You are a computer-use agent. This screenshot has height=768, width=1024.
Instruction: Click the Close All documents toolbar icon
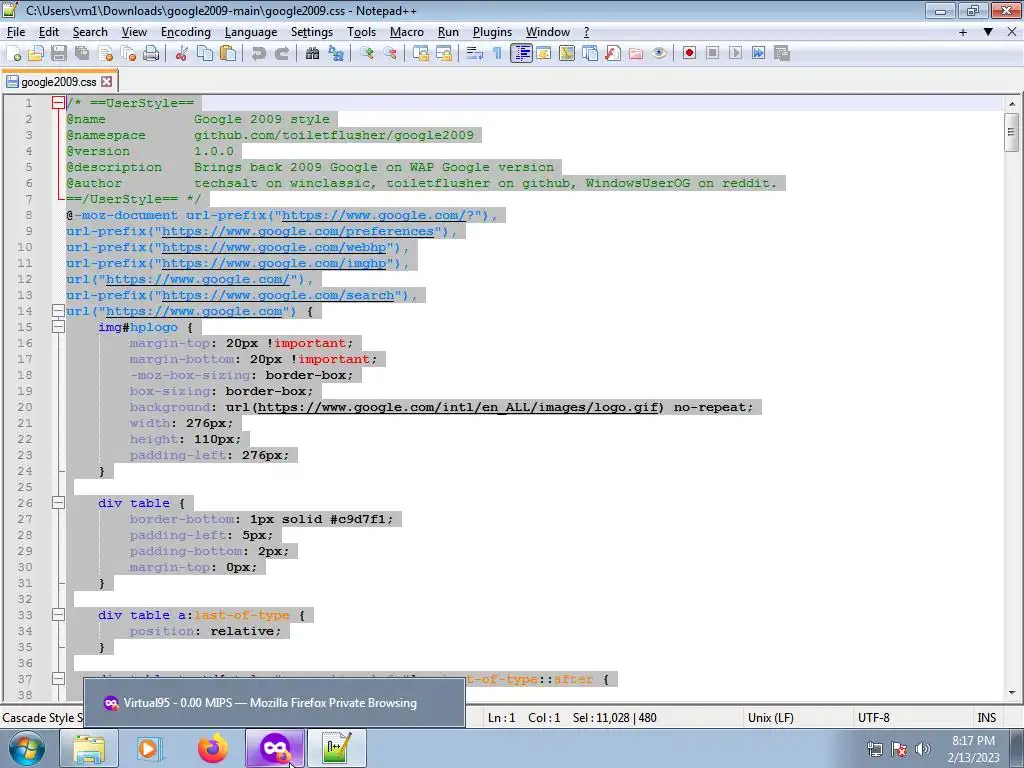[x=129, y=54]
